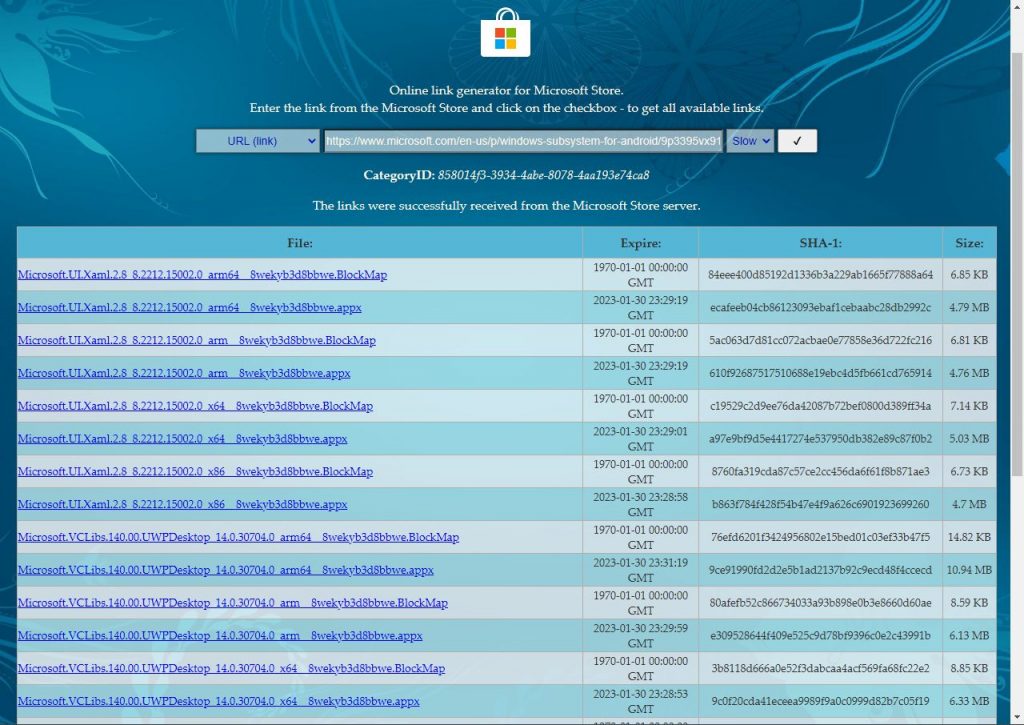The width and height of the screenshot is (1024, 725).
Task: Click the 8.59 KB size cell
Action: pos(969,603)
